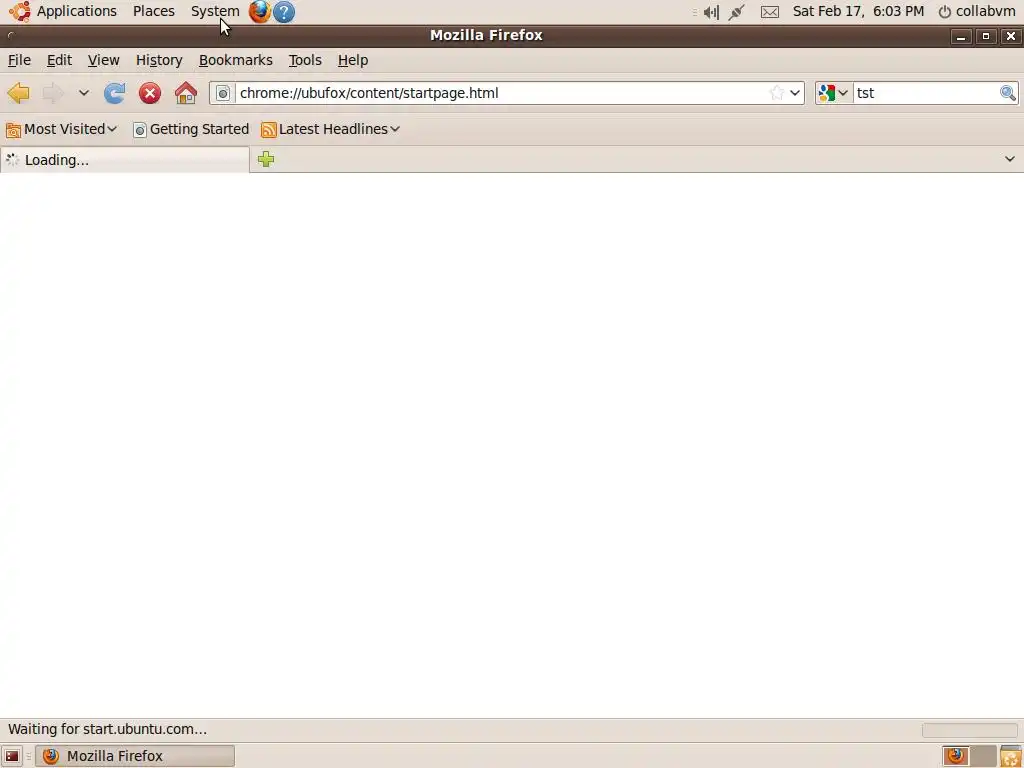Open the Bookmarks menu
Viewport: 1024px width, 768px height.
pos(235,60)
